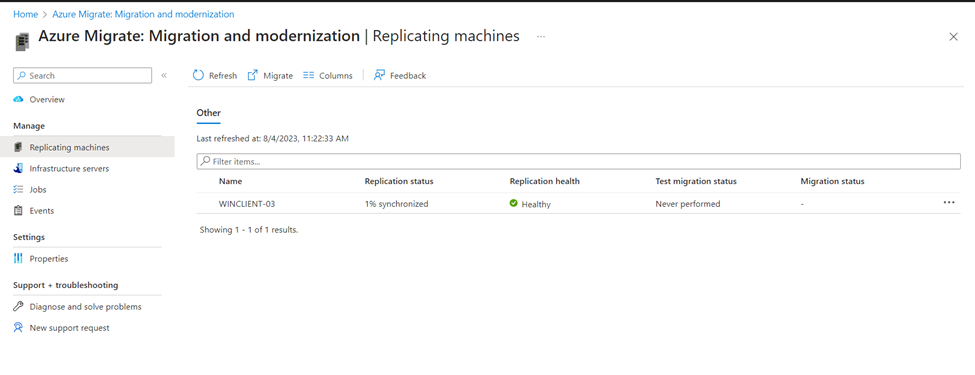The image size is (975, 375).
Task: Click the Feedback icon
Action: (379, 75)
